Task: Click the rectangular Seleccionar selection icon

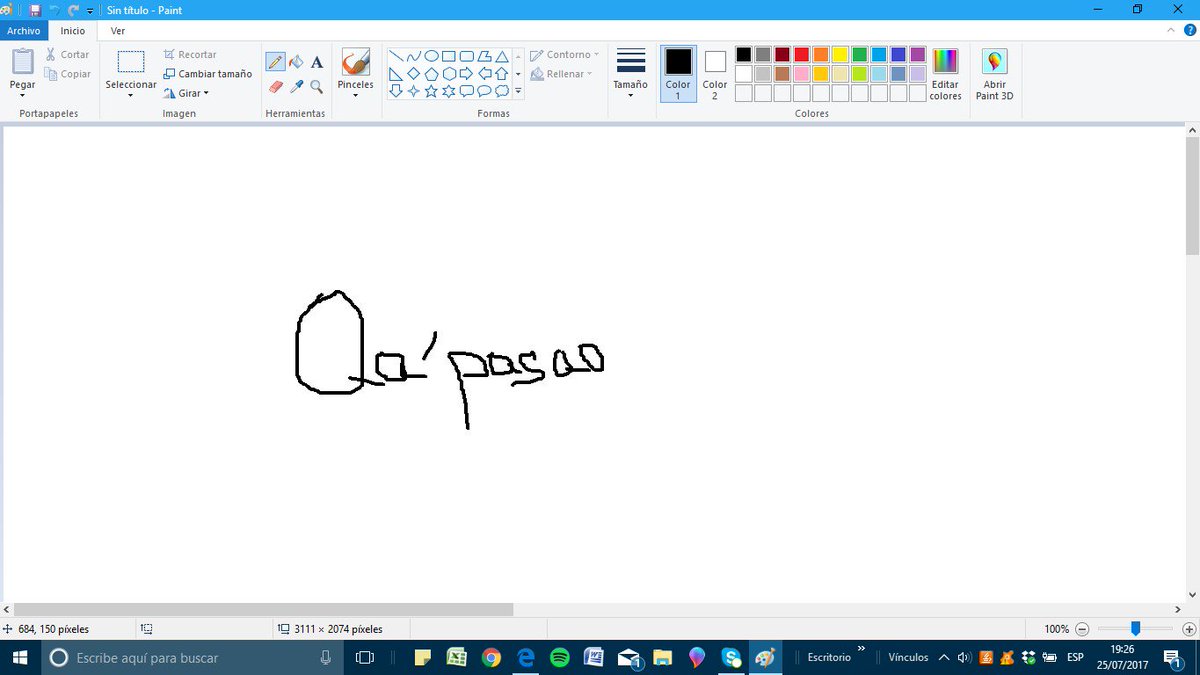Action: click(131, 62)
